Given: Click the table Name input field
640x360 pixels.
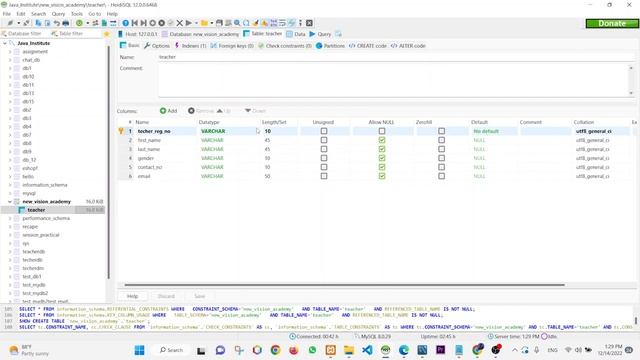Looking at the screenshot, I should [x=396, y=57].
